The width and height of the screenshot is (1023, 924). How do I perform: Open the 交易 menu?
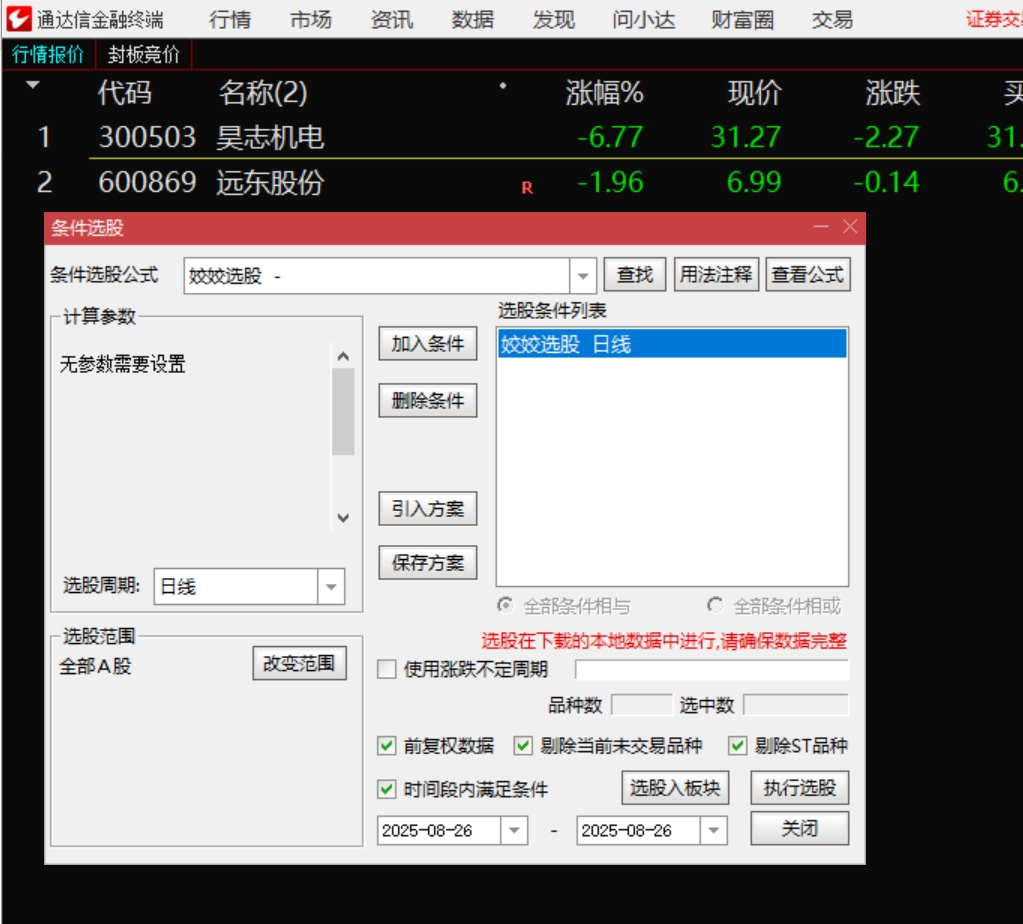click(832, 20)
